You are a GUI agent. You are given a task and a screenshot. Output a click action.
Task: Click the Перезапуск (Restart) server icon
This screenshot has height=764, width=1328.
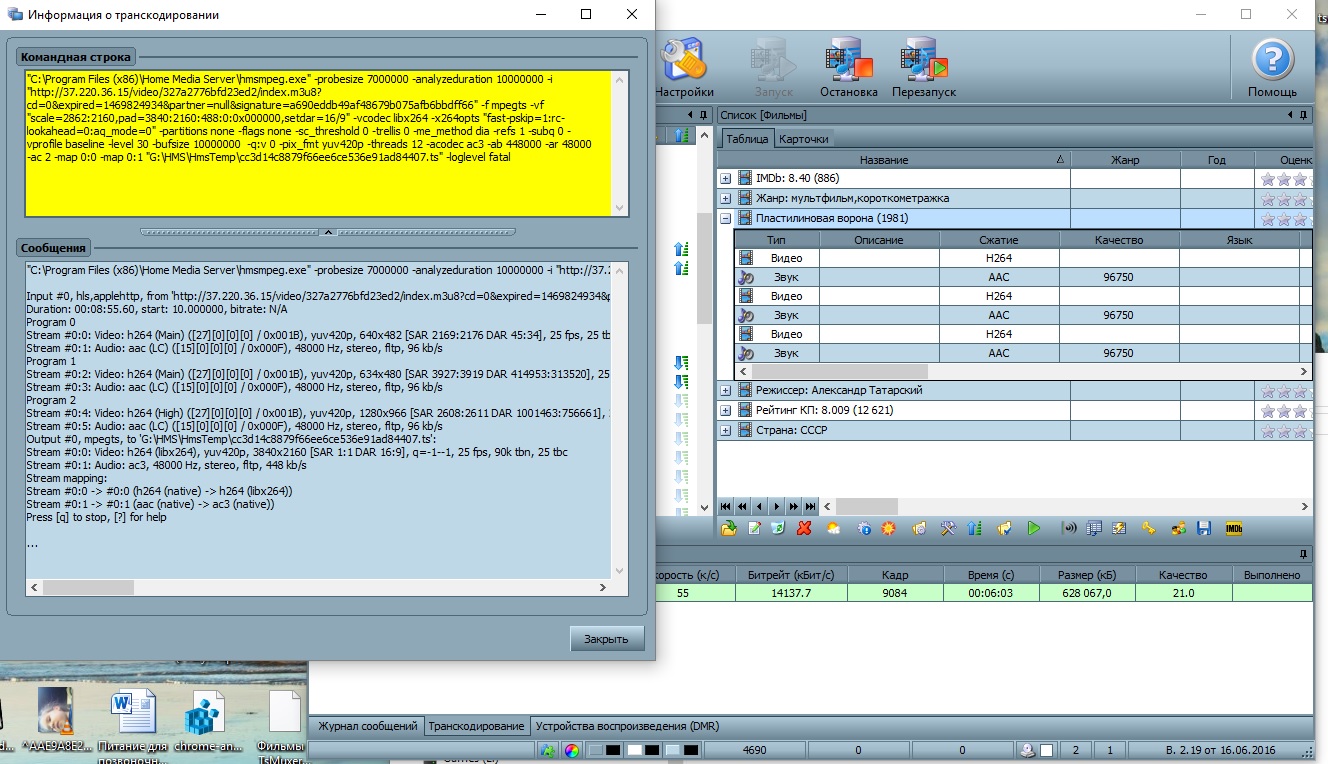[923, 62]
